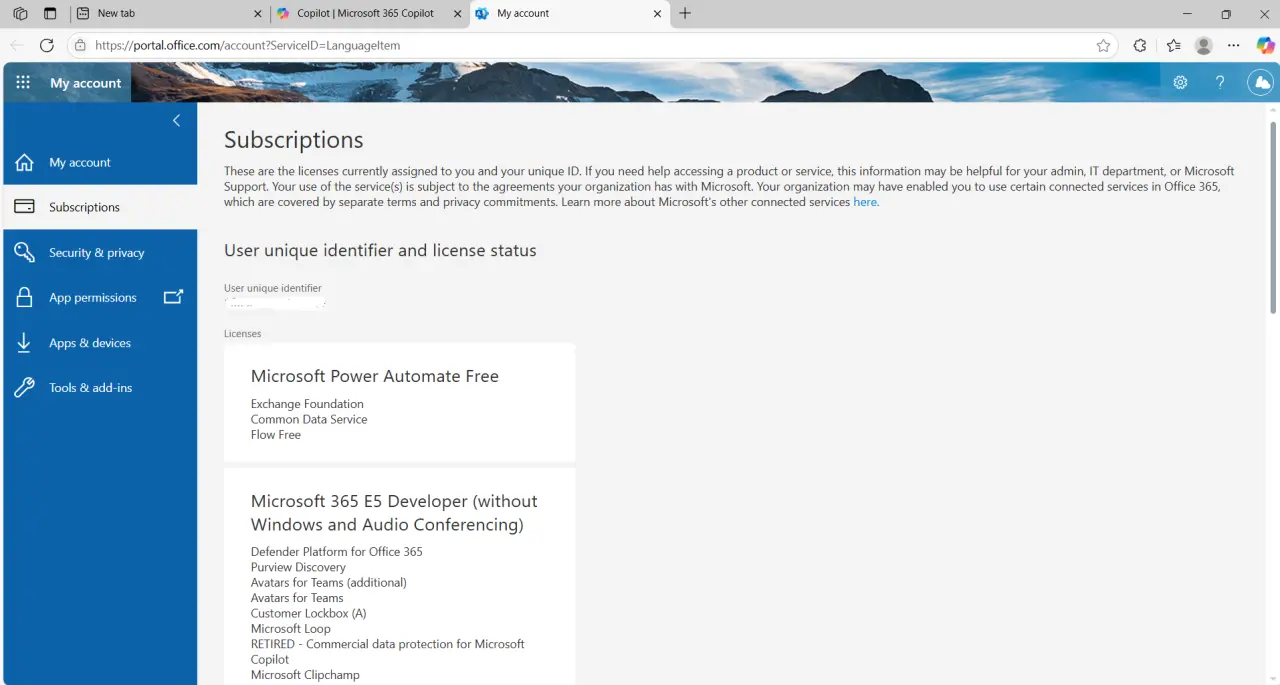Click the Microsoft 365 E5 Developer heading
1280x685 pixels.
394,513
